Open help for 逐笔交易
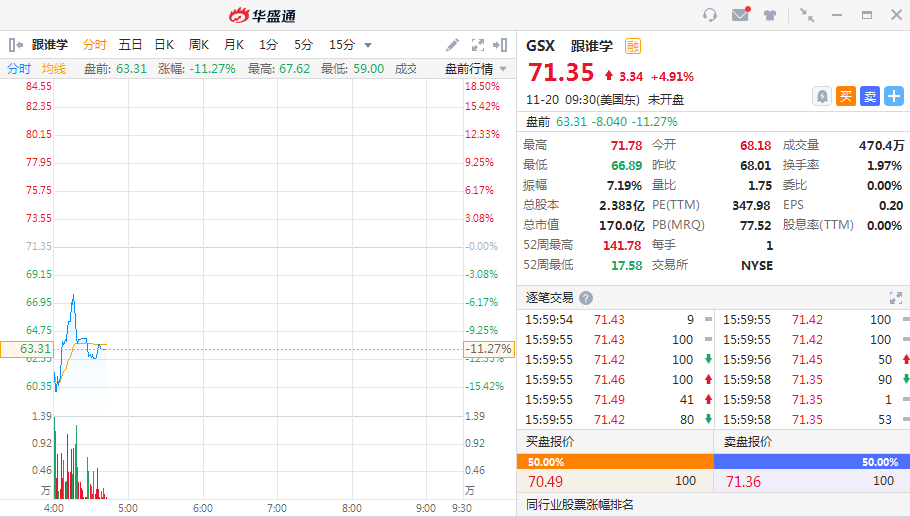The width and height of the screenshot is (910, 517). point(586,298)
